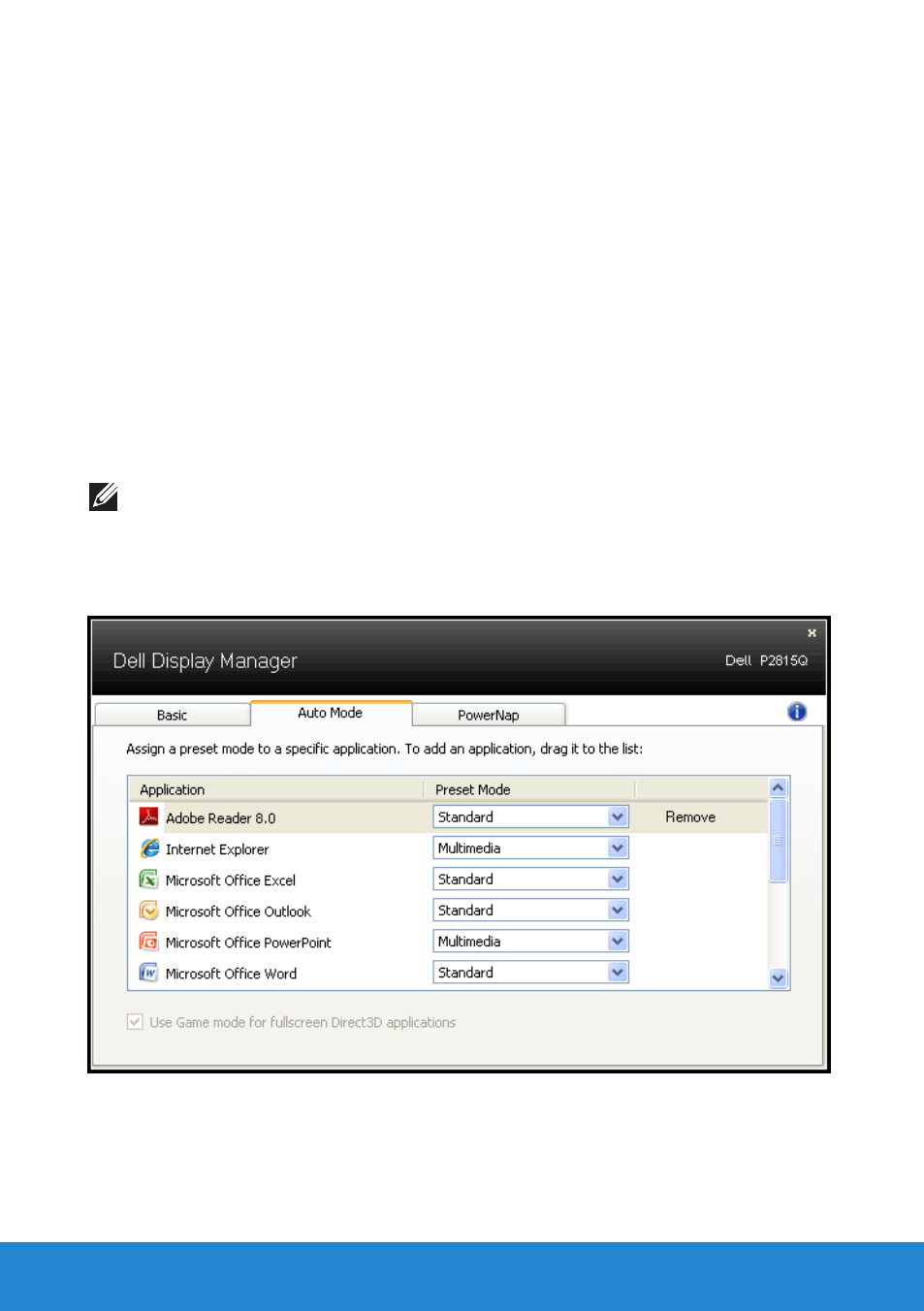Select the Microsoft Office PowerPoint row text
Image resolution: width=924 pixels, height=1311 pixels.
(248, 943)
